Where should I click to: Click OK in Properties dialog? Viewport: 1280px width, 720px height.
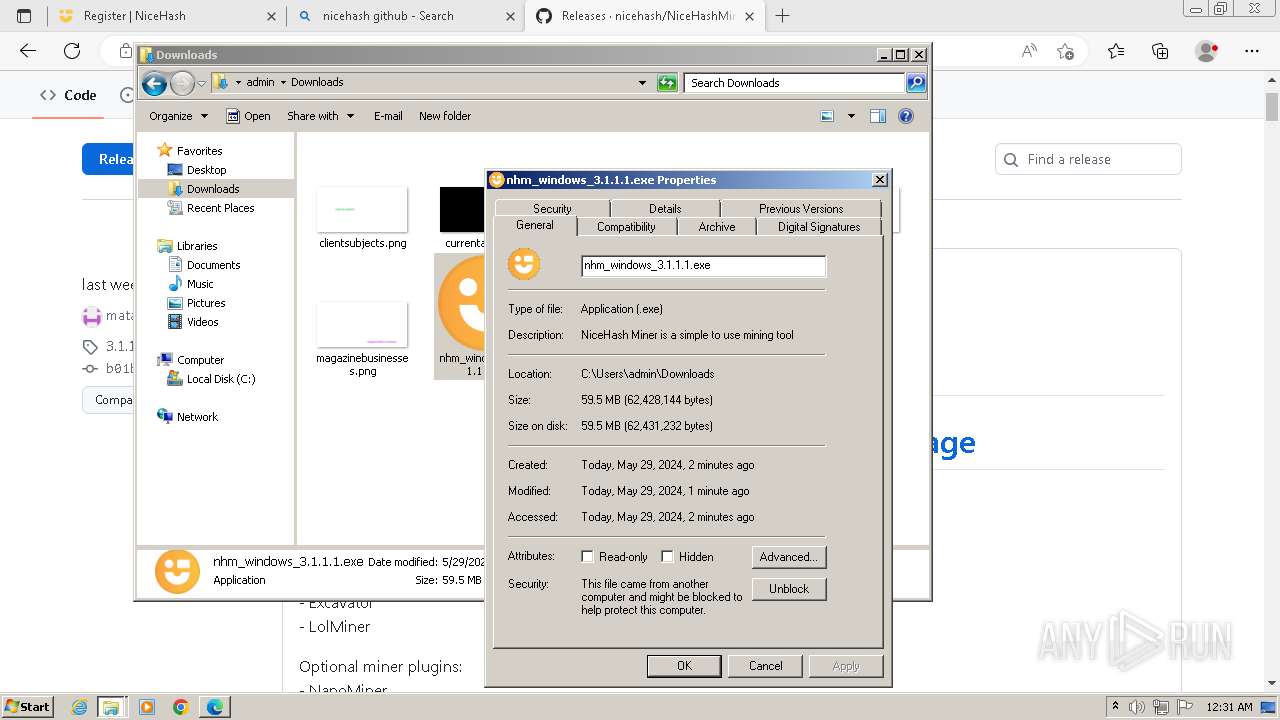tap(684, 666)
